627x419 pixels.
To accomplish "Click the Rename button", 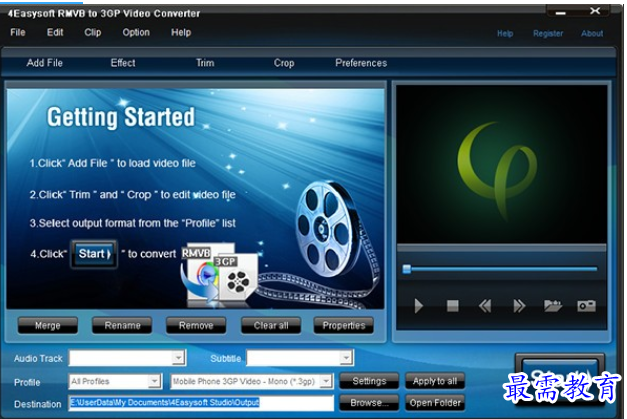I will coord(122,325).
